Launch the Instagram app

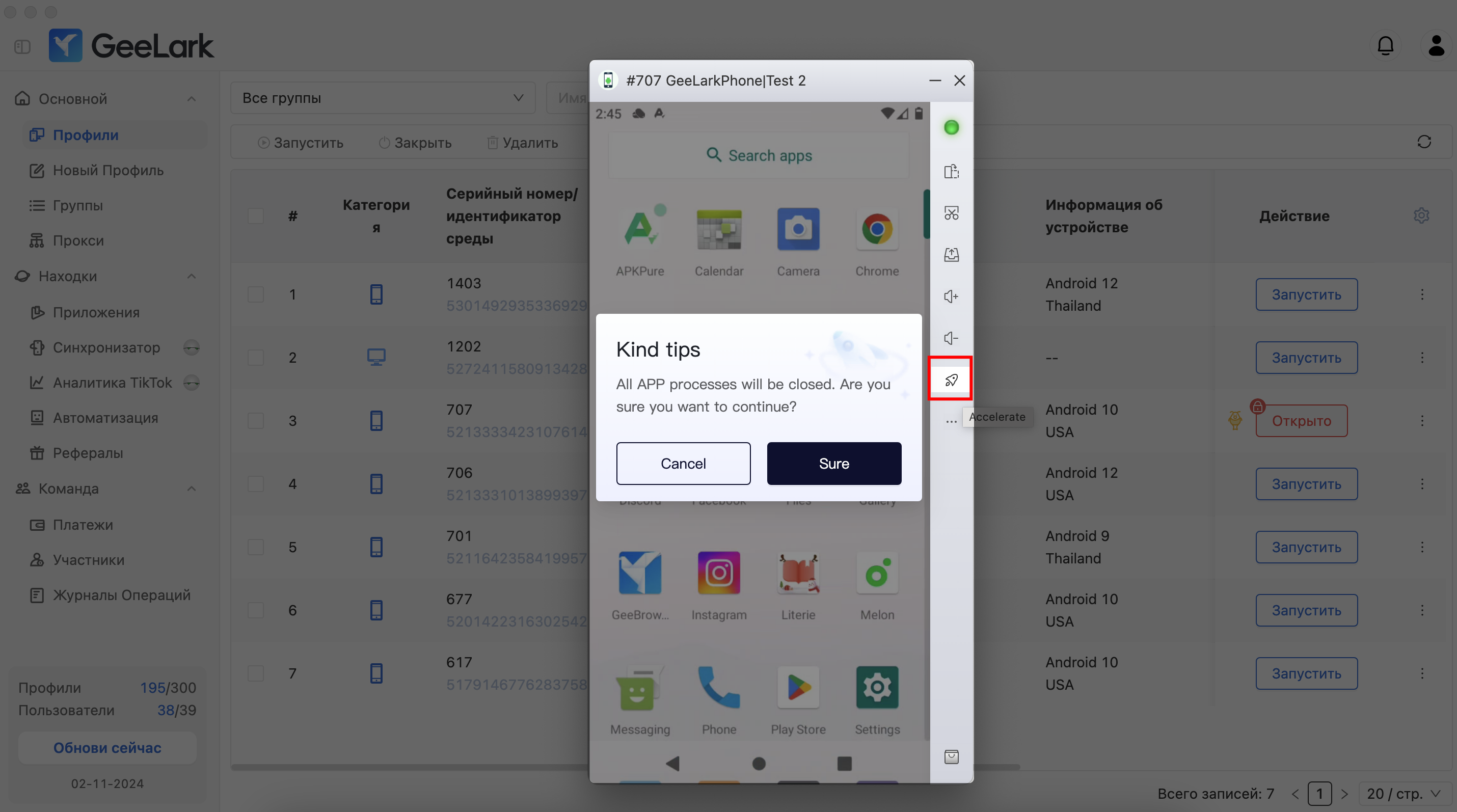[718, 585]
